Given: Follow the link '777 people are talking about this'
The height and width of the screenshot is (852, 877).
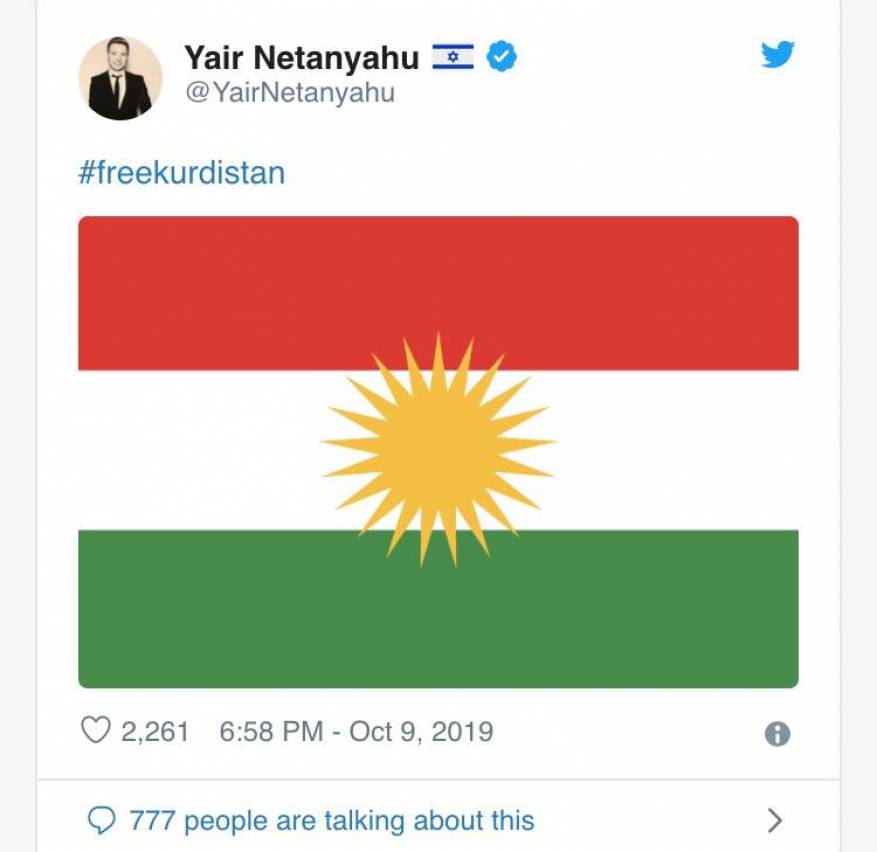Looking at the screenshot, I should click(330, 820).
